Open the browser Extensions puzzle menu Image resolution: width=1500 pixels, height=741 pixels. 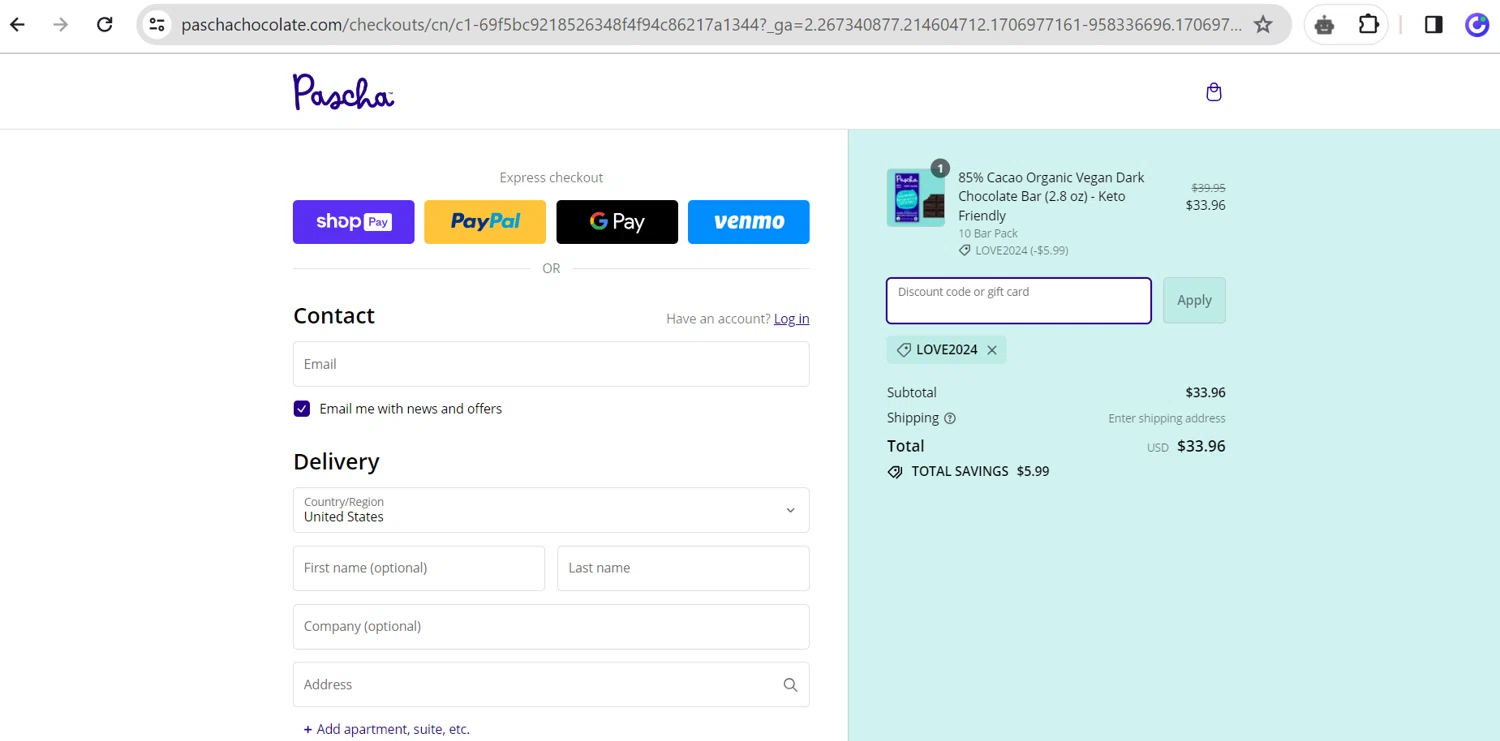tap(1369, 25)
